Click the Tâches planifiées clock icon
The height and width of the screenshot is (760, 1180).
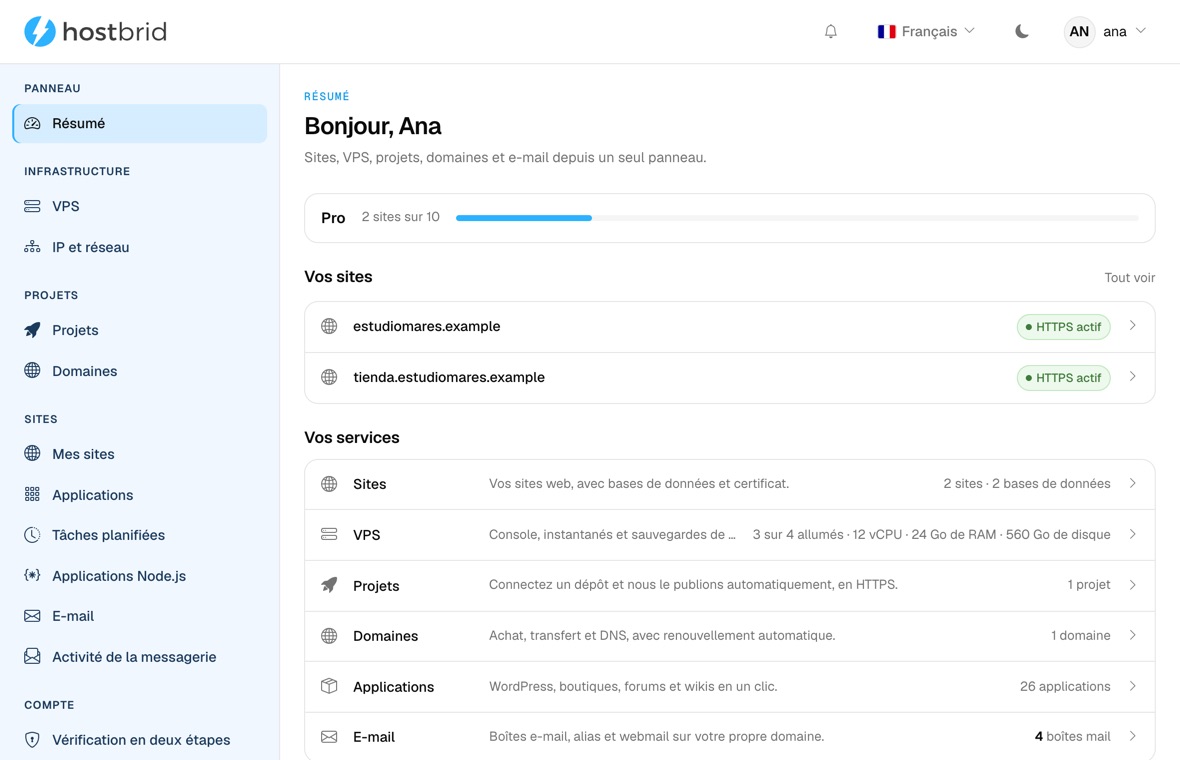[32, 535]
